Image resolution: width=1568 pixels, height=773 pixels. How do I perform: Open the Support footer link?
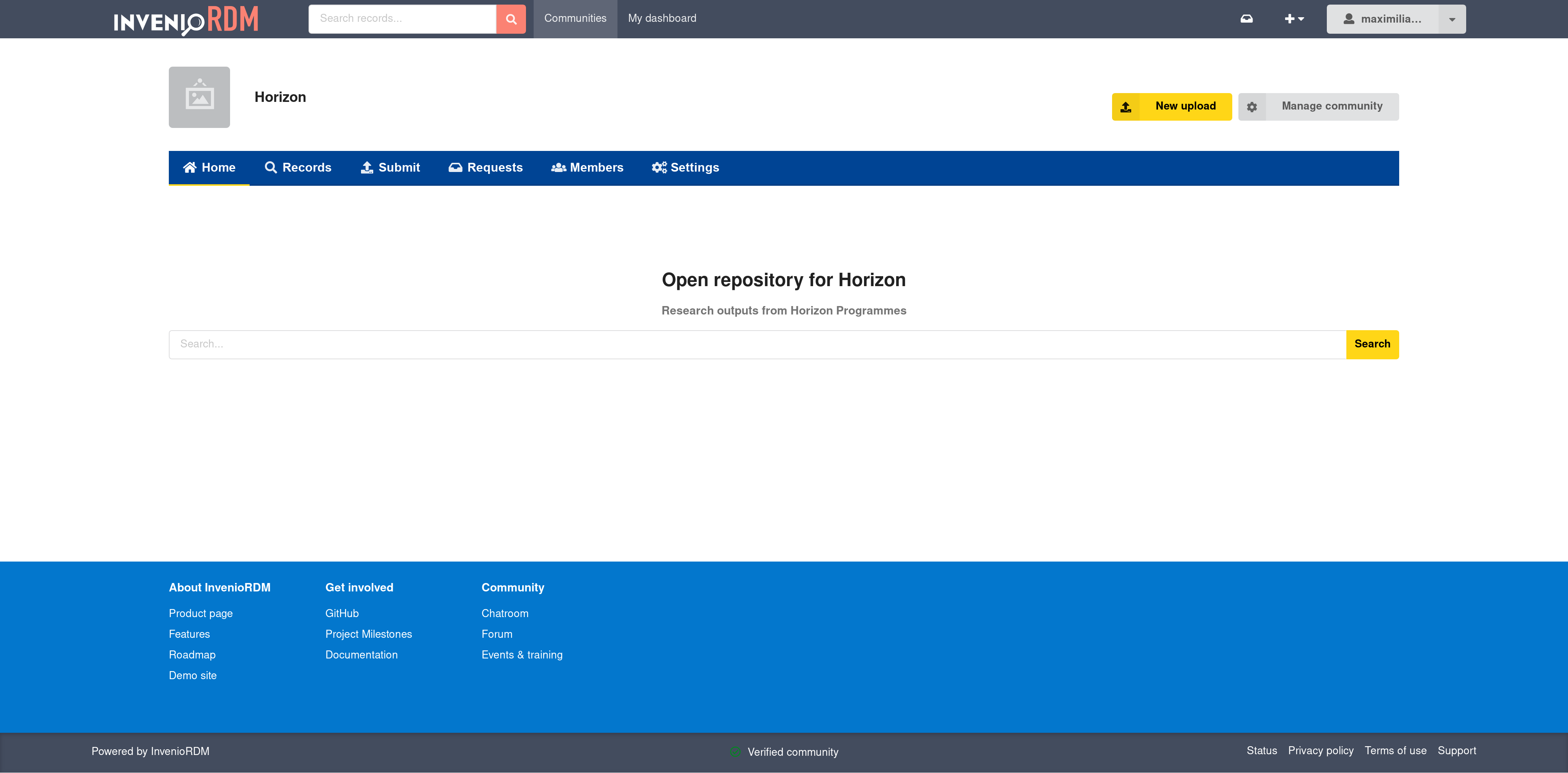point(1457,750)
